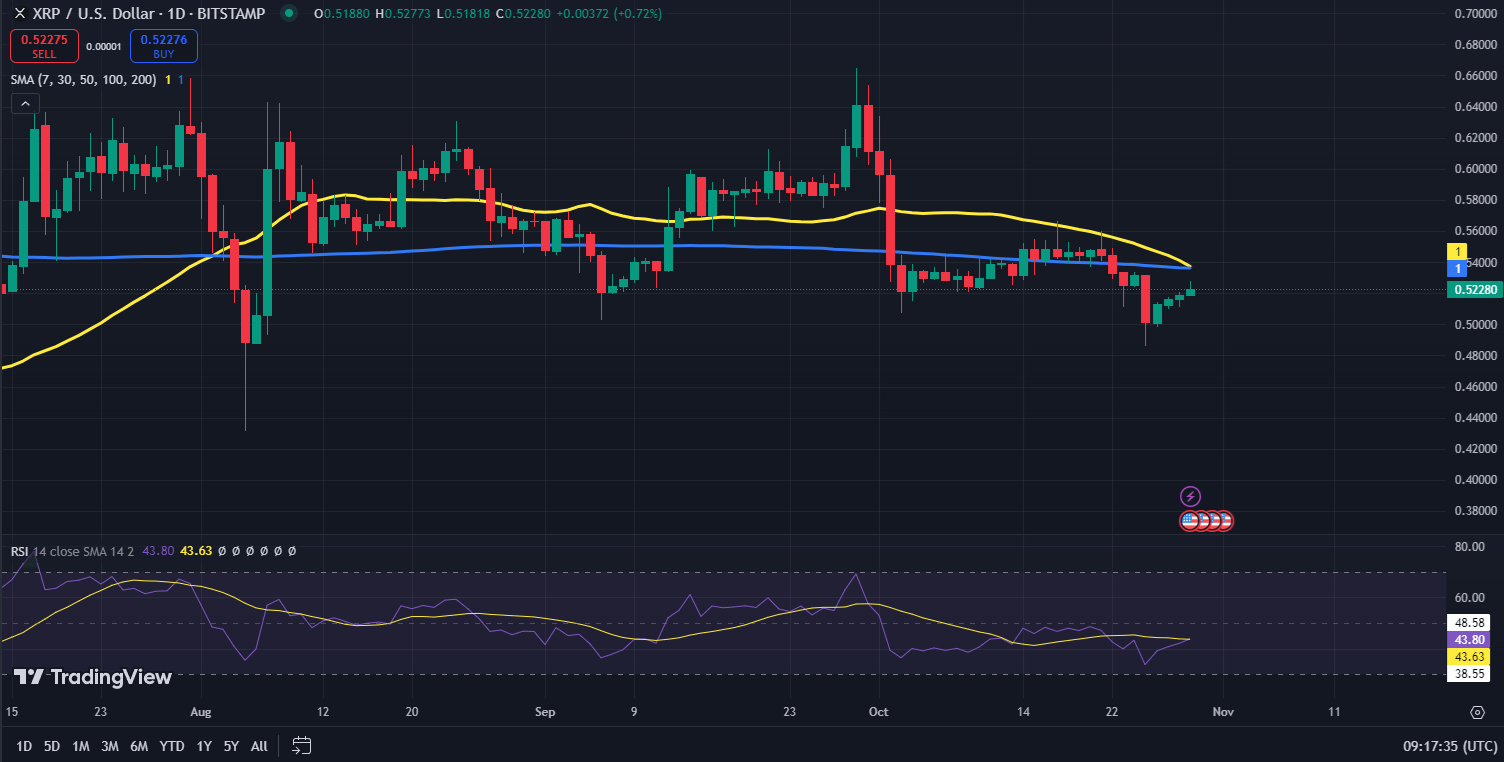Image resolution: width=1504 pixels, height=762 pixels.
Task: Click the blue BUY button at 0.52276
Action: coord(163,46)
